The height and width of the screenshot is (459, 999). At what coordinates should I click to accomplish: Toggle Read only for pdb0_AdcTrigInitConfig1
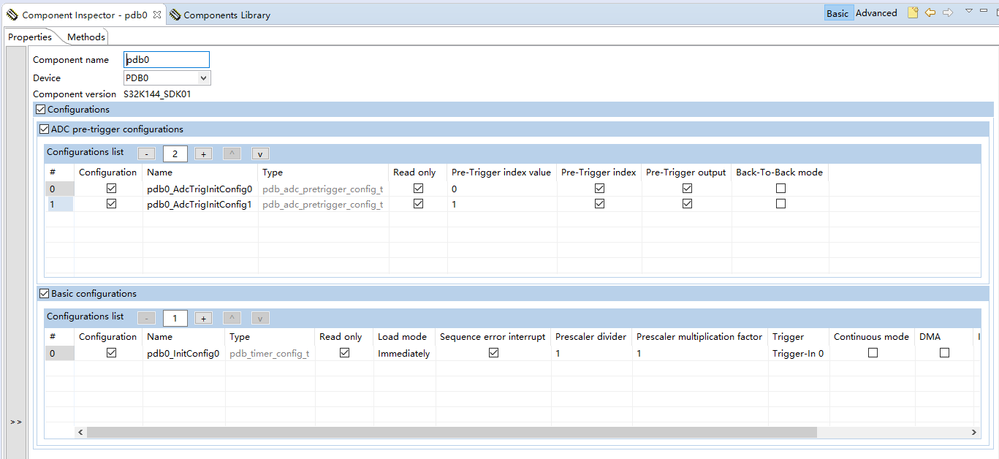click(418, 204)
